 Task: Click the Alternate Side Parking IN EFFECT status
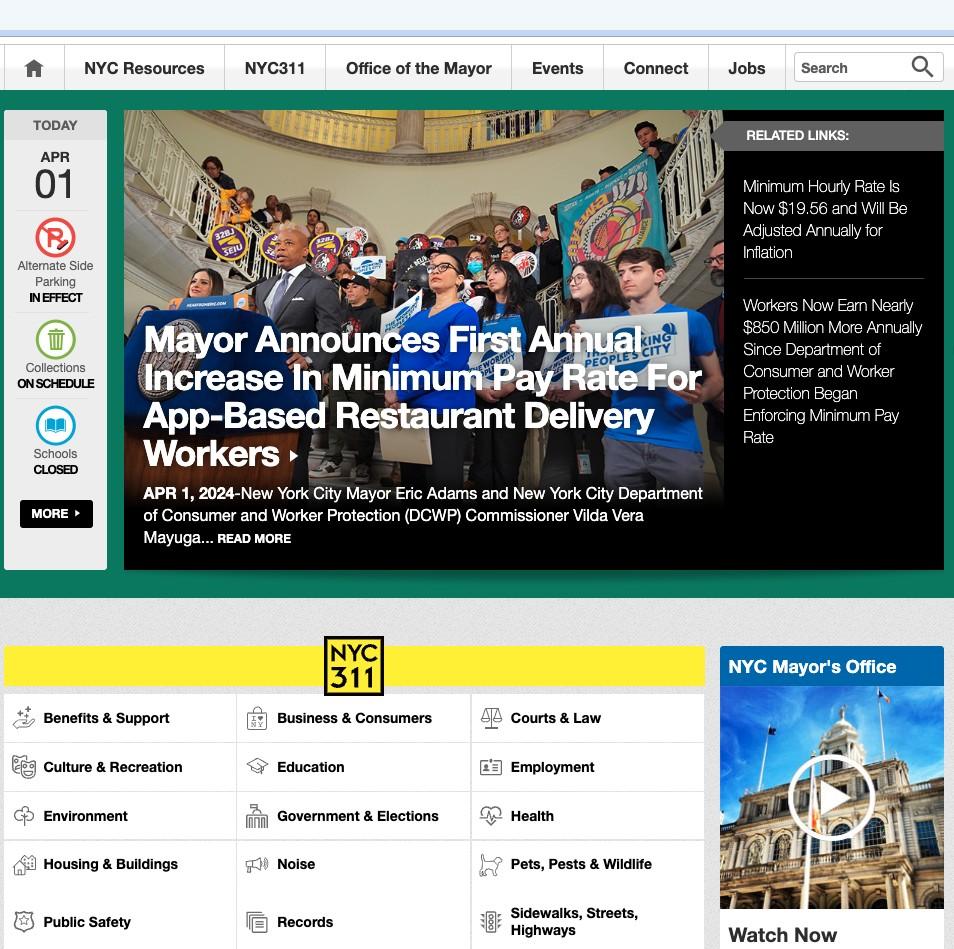click(55, 297)
